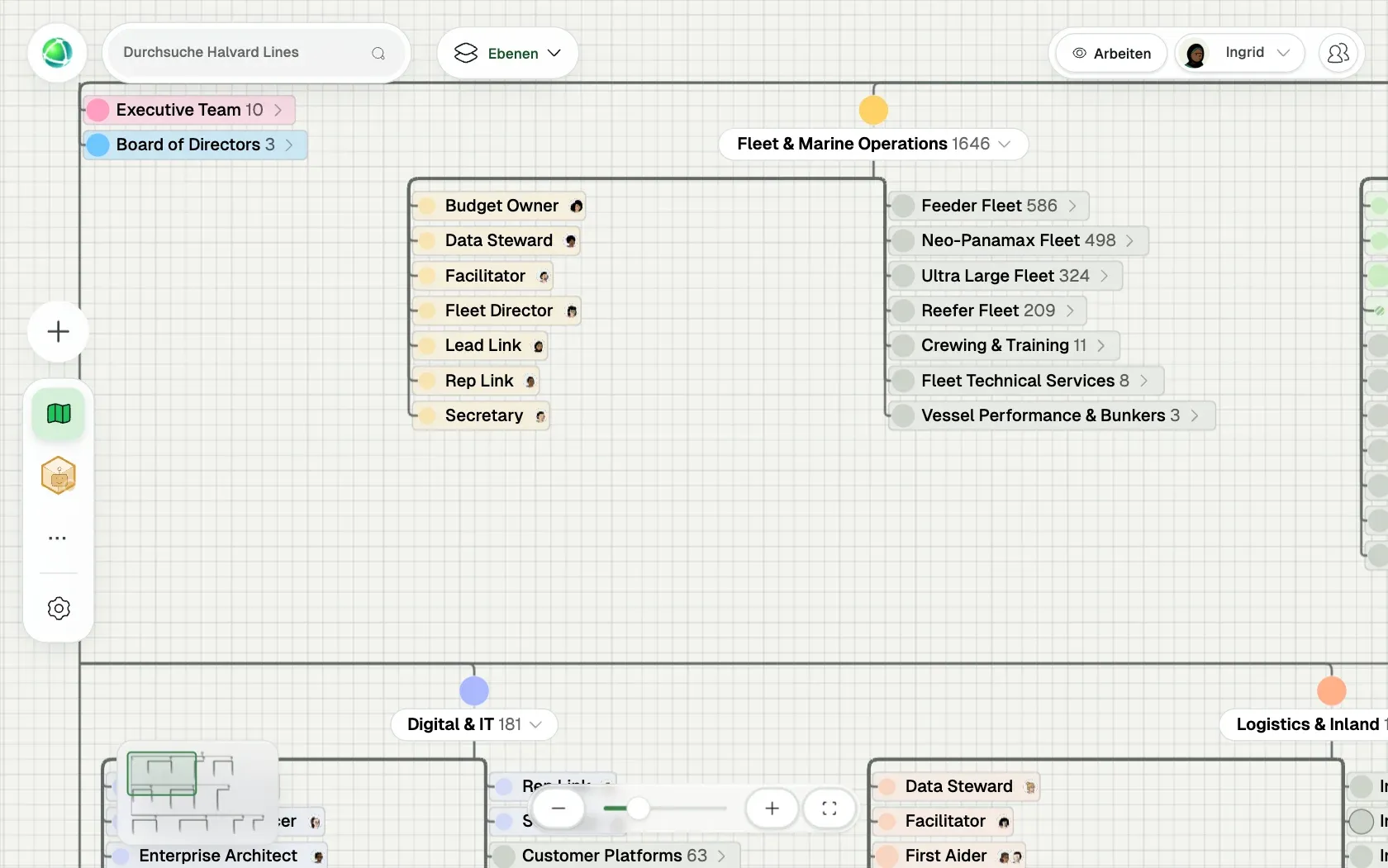Click the fit-to-screen fullscreen icon

click(829, 809)
